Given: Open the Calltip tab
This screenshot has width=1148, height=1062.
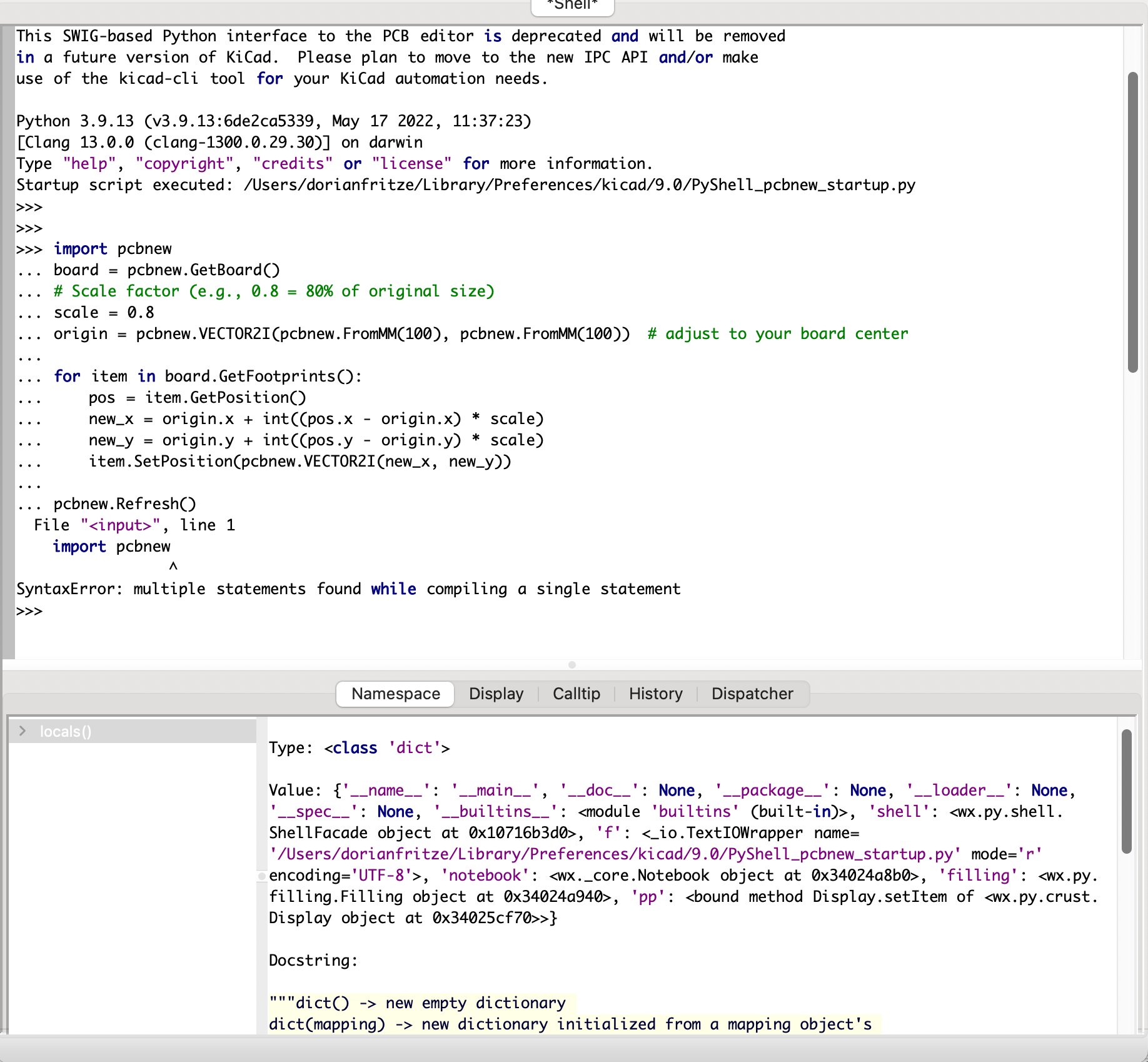Looking at the screenshot, I should tap(576, 694).
